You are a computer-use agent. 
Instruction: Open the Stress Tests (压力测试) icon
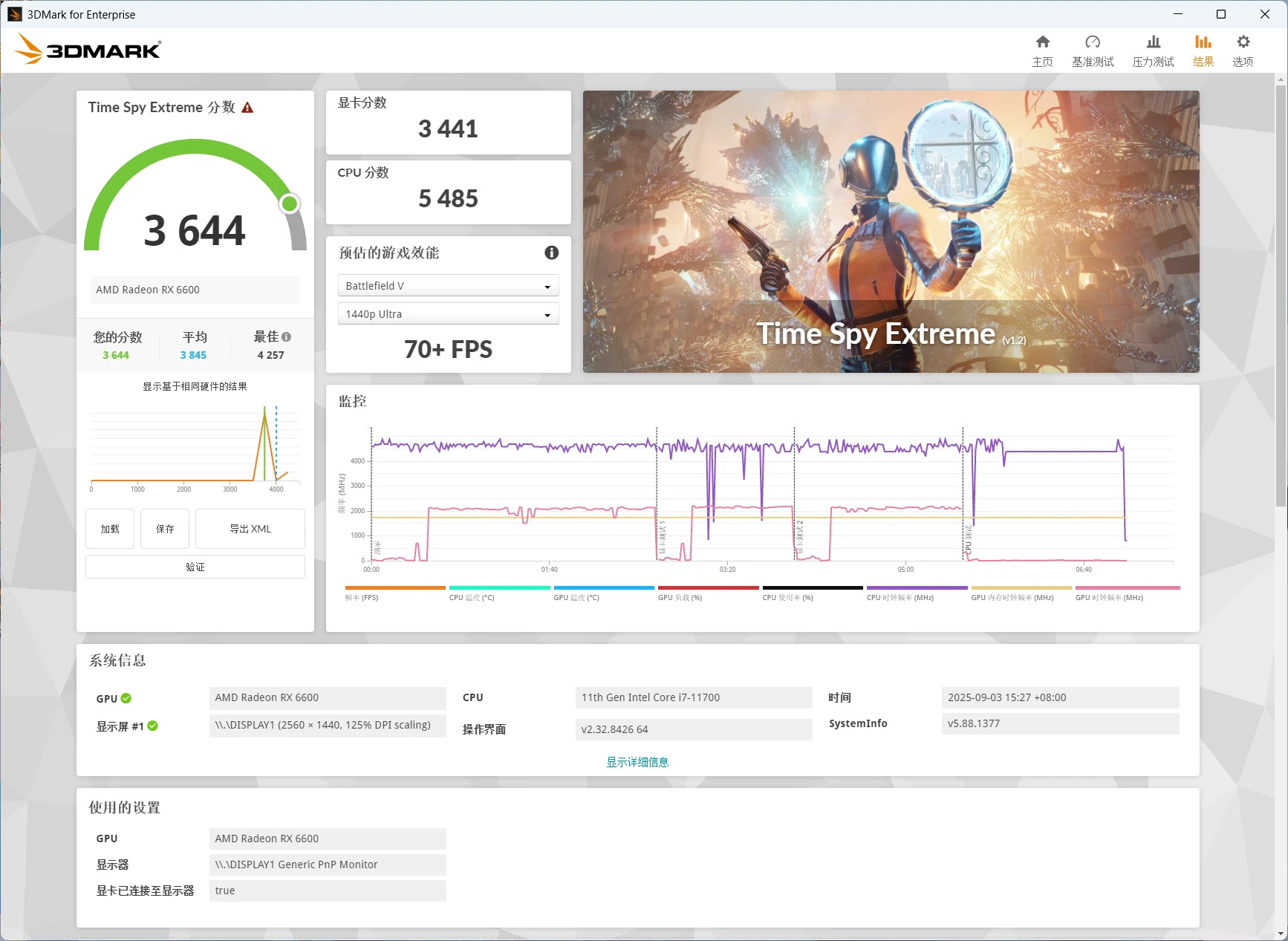pyautogui.click(x=1153, y=42)
